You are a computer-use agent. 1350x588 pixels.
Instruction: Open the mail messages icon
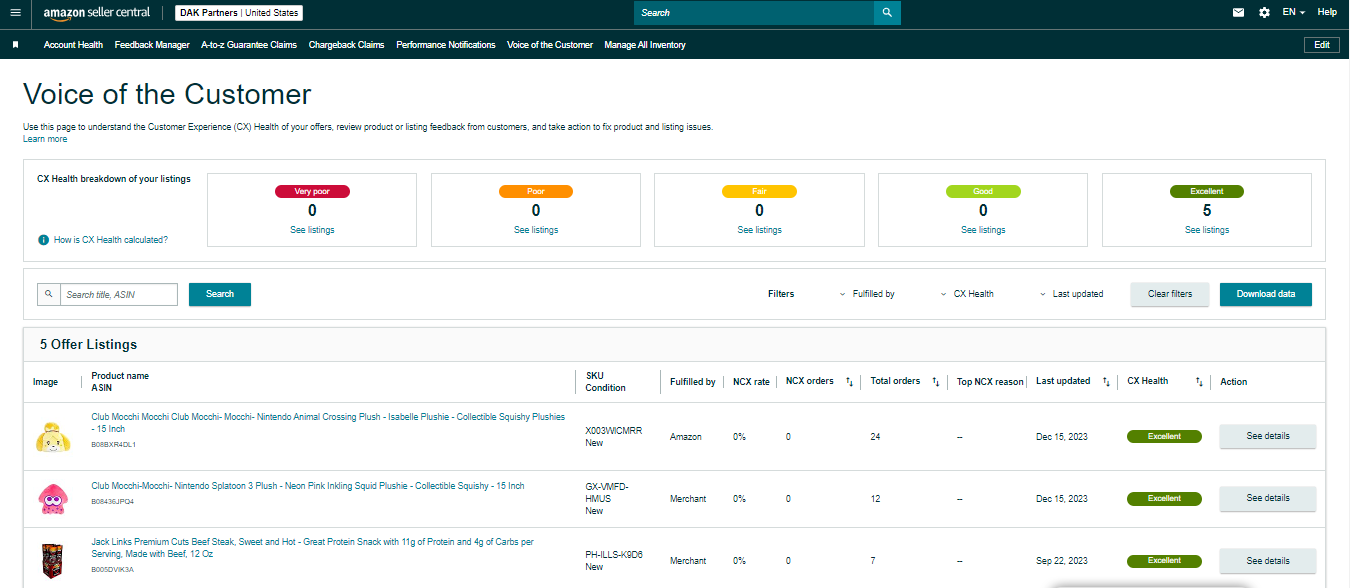(1238, 13)
